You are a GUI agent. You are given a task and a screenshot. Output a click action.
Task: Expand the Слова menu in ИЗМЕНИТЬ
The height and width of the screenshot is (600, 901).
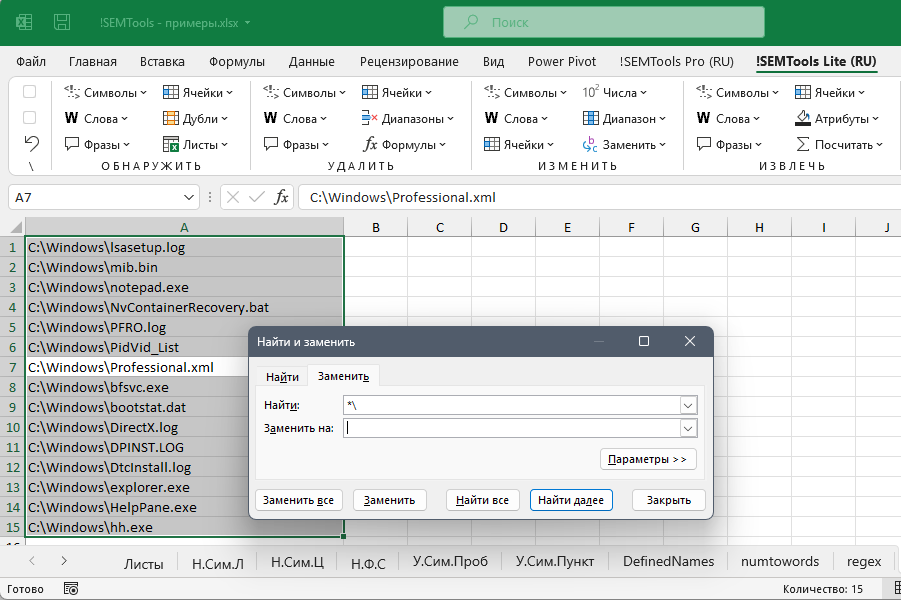click(x=544, y=119)
